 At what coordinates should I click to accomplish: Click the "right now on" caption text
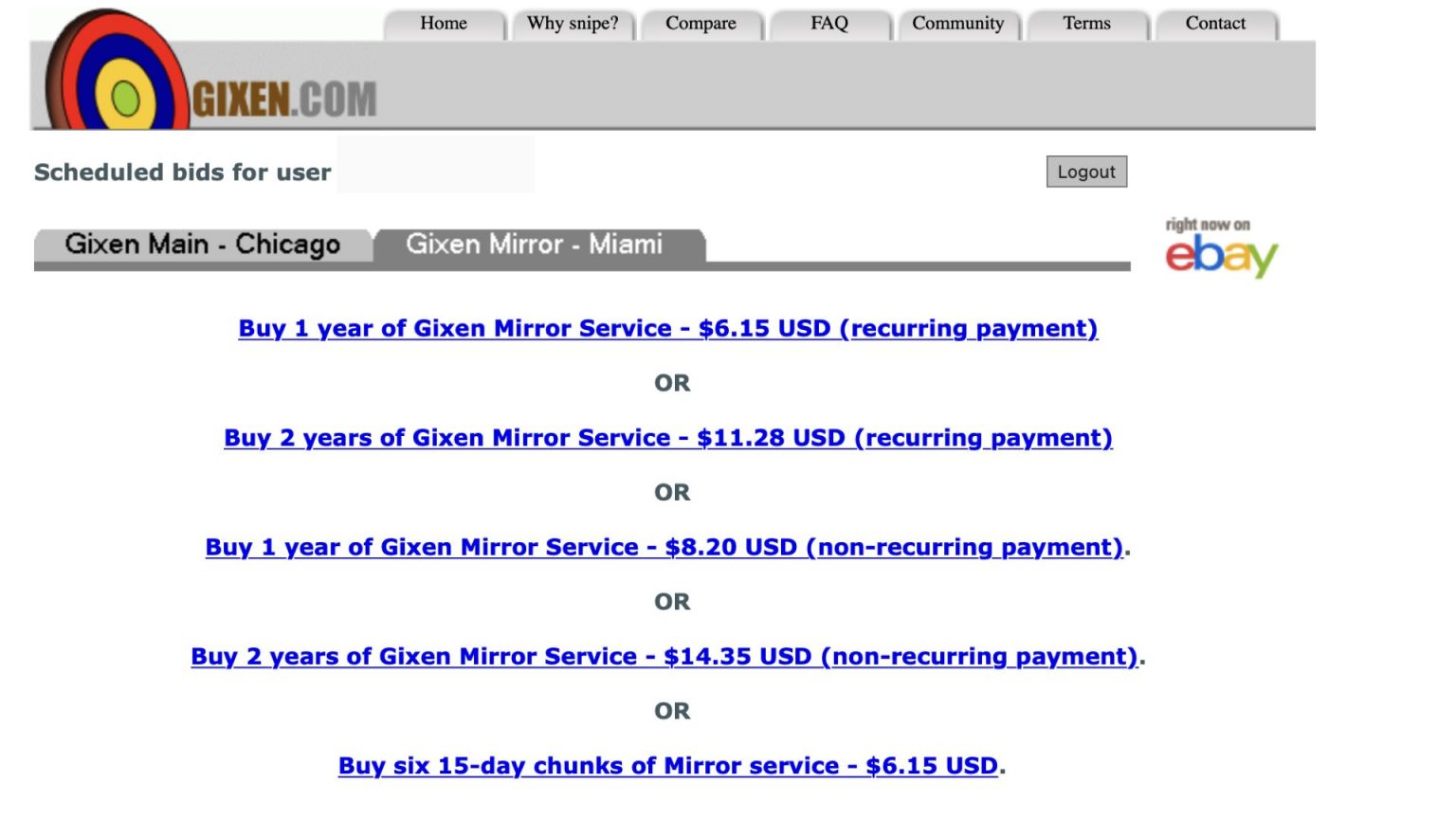point(1208,225)
